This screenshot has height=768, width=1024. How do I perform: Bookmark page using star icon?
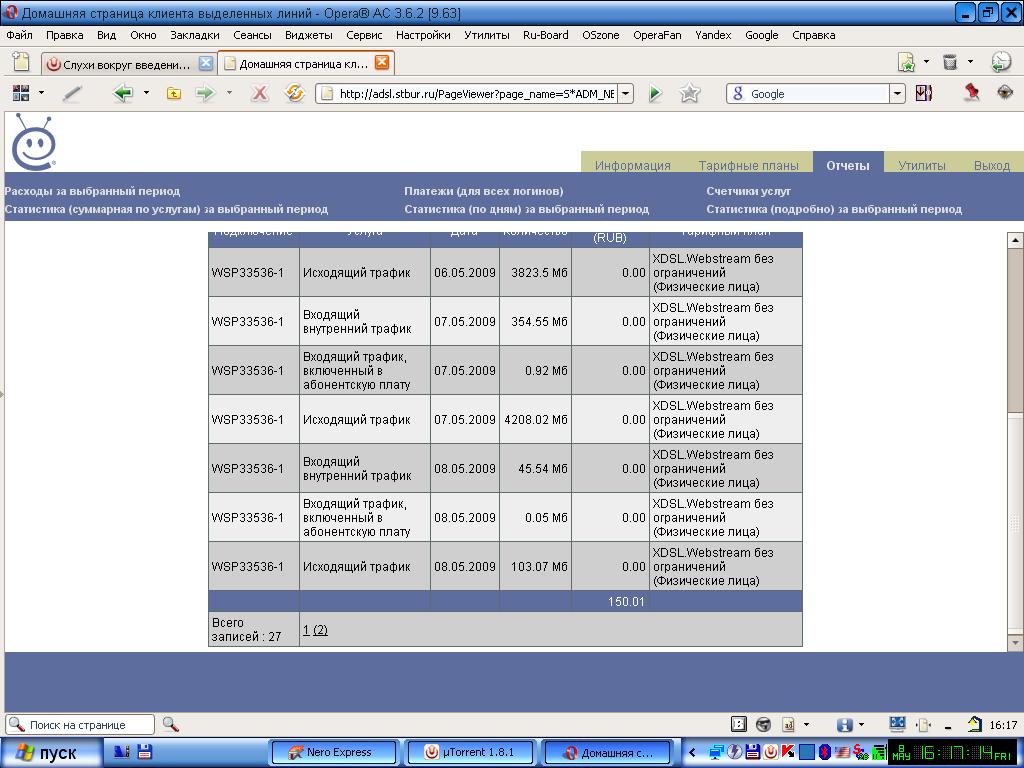[690, 94]
